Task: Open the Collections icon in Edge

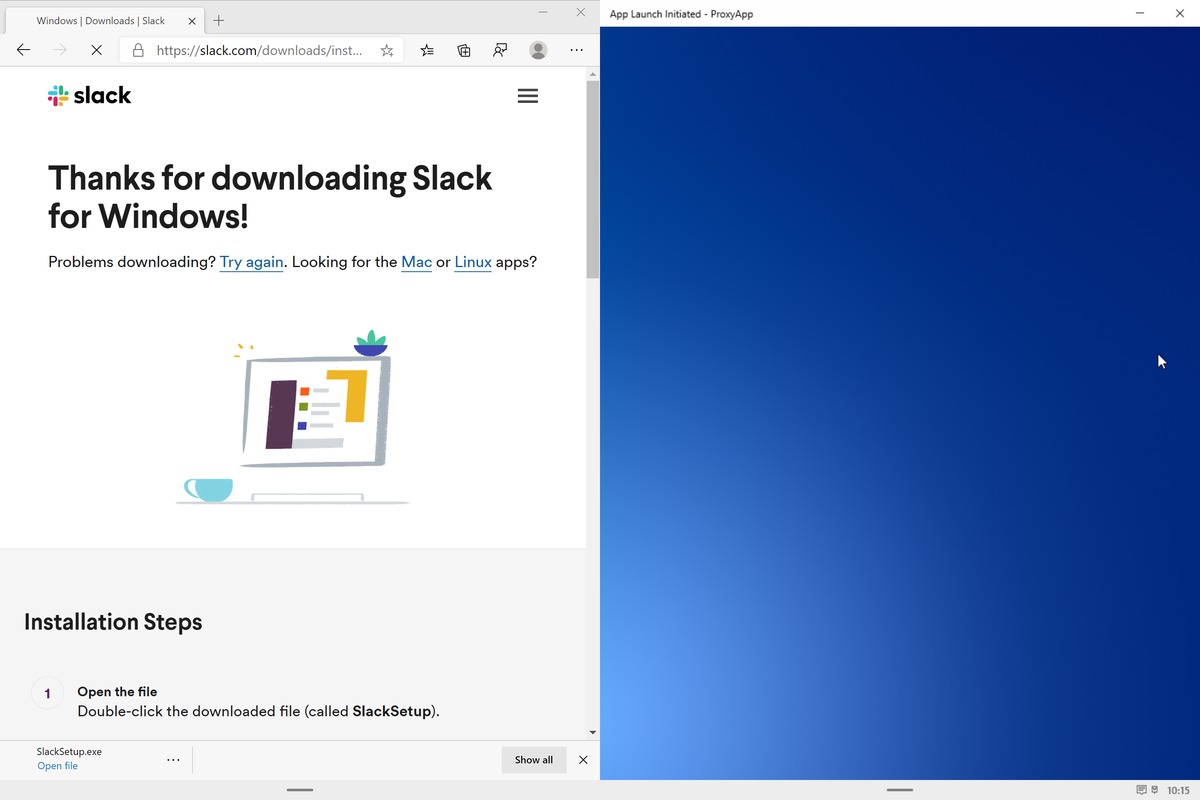Action: point(464,50)
